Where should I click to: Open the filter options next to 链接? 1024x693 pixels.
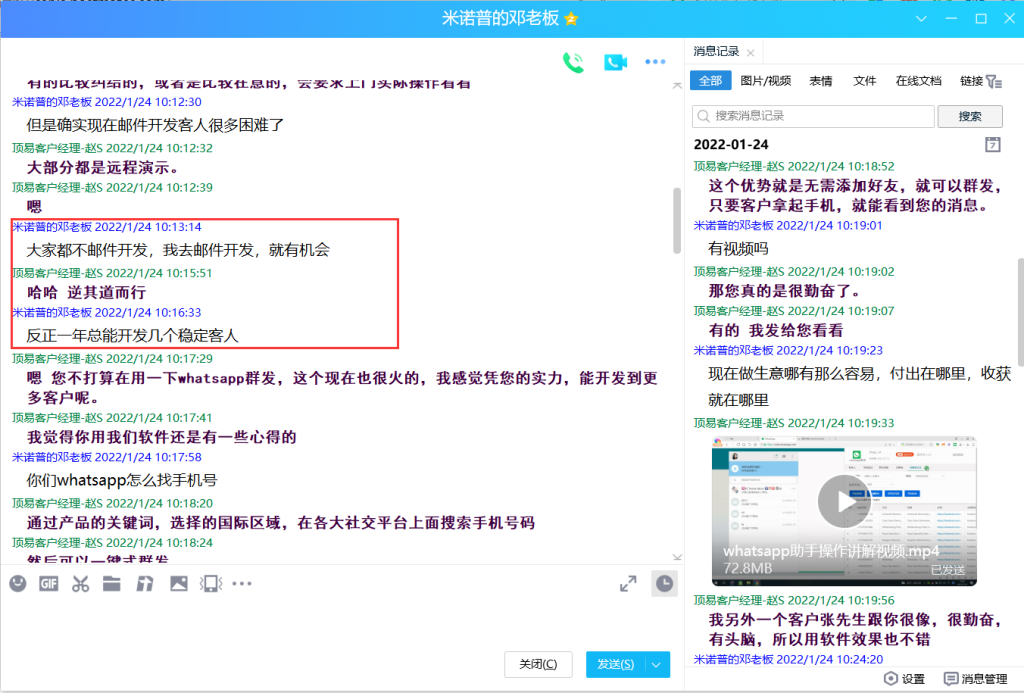pos(993,81)
